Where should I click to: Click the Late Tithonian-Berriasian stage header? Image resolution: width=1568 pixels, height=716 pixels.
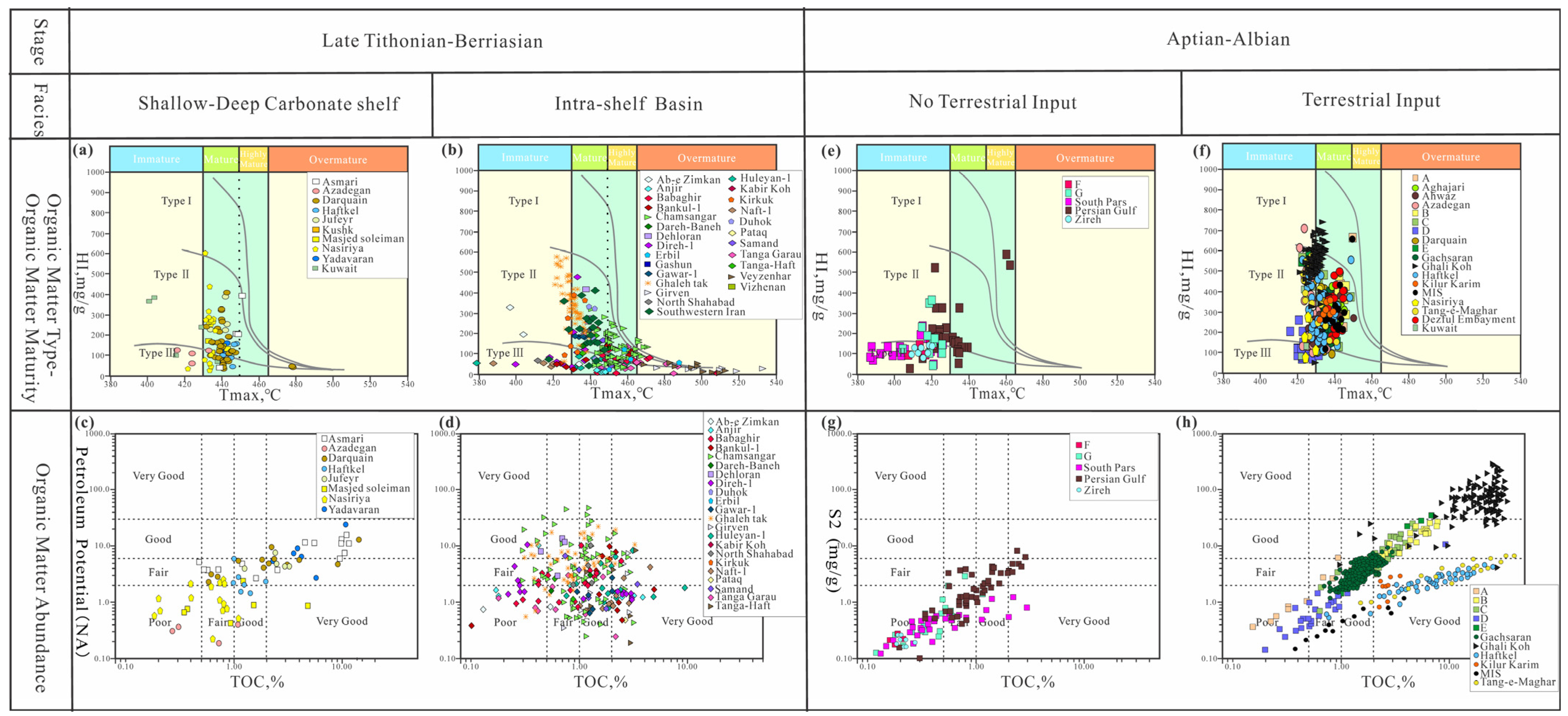[x=432, y=41]
